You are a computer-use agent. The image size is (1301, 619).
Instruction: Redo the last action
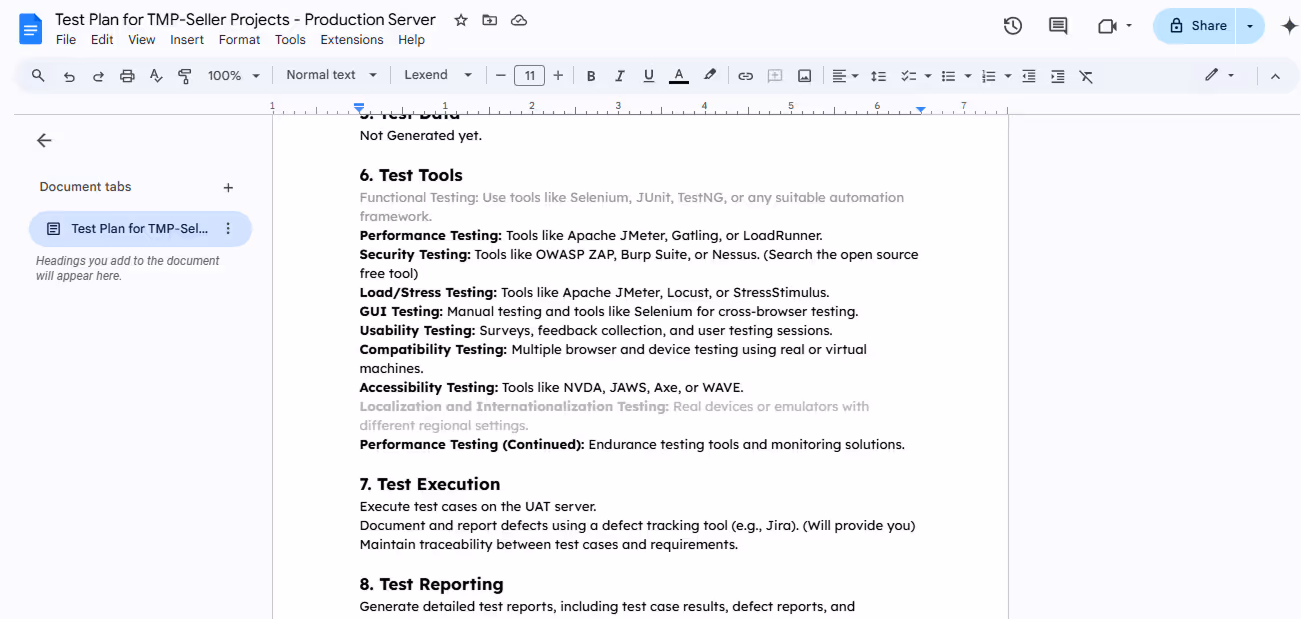click(x=98, y=75)
